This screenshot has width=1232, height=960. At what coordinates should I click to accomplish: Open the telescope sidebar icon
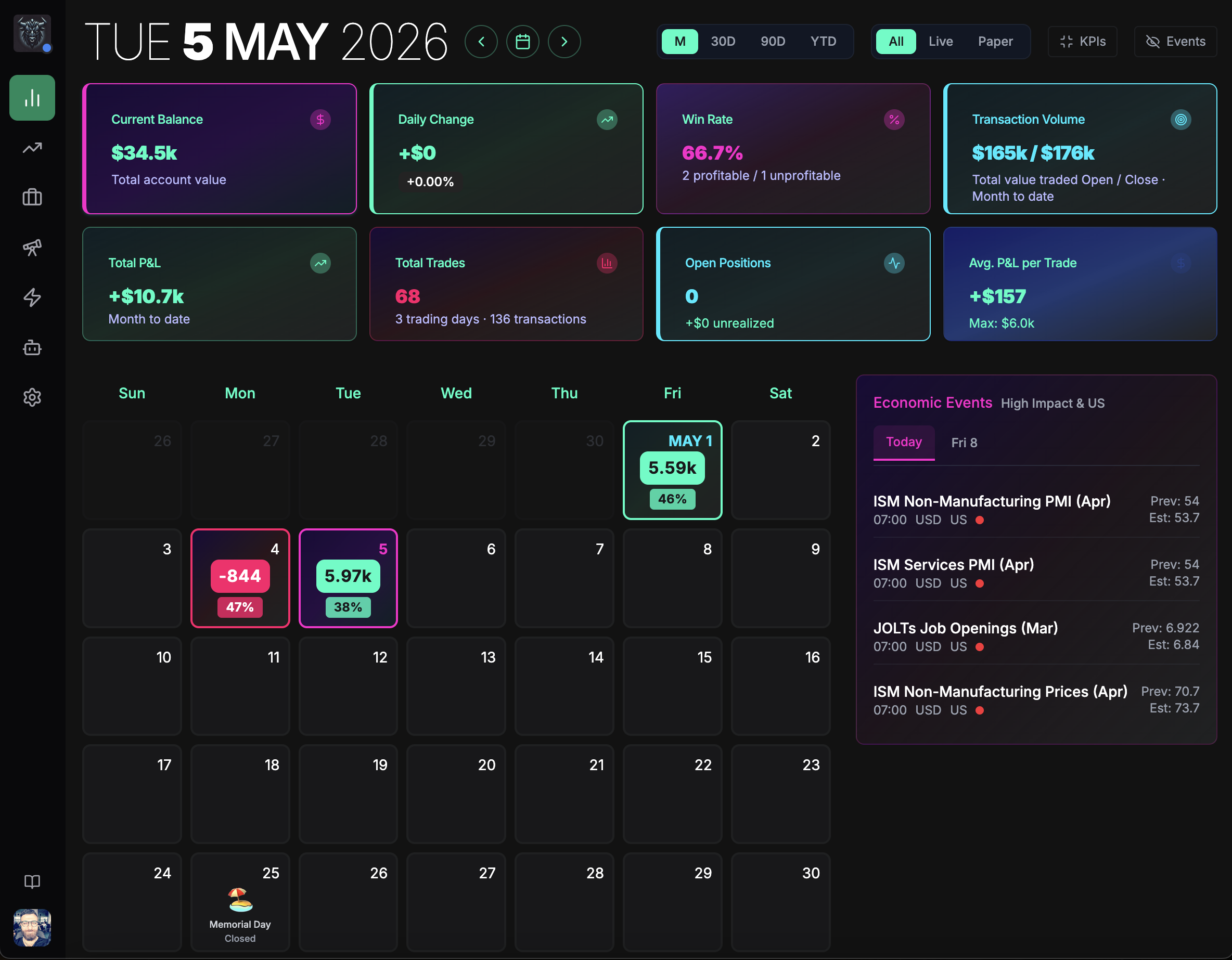pyautogui.click(x=32, y=248)
